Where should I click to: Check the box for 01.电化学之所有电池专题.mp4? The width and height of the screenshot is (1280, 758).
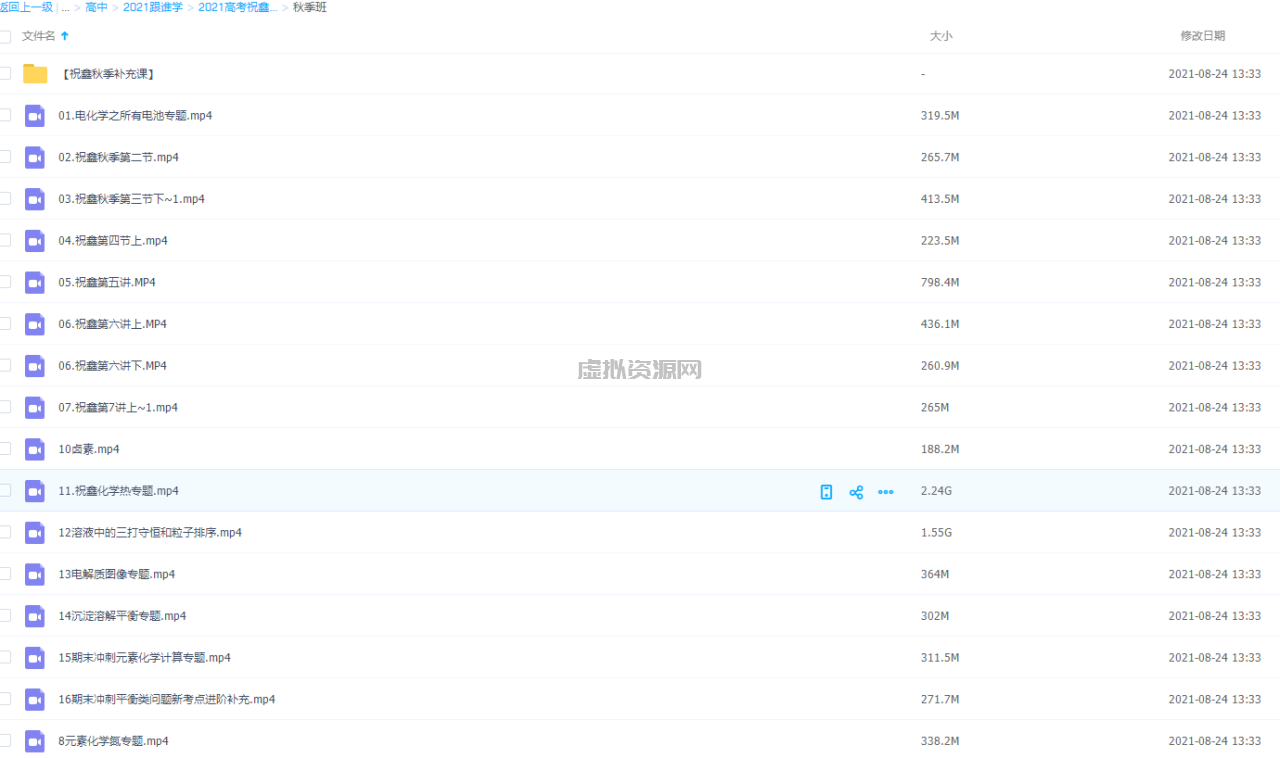pos(4,115)
